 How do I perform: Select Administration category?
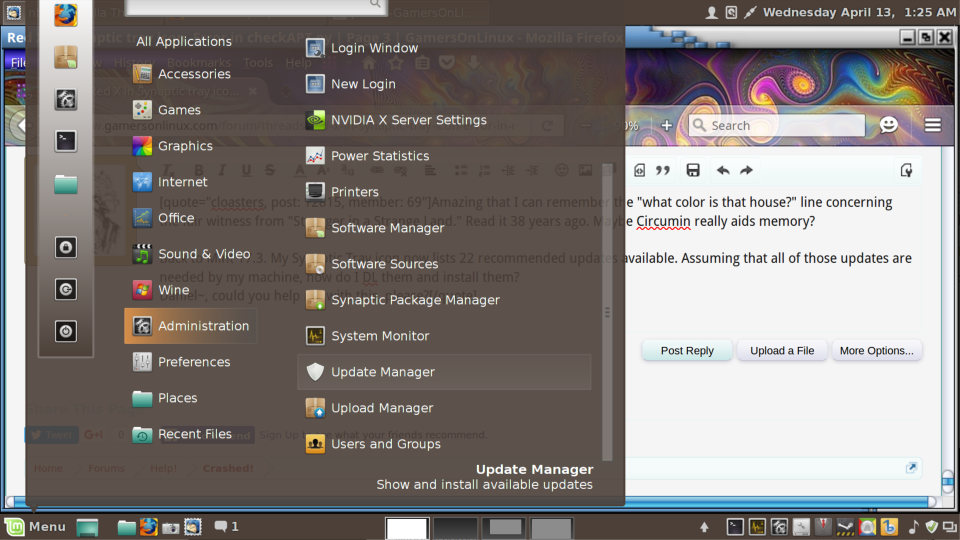click(x=190, y=326)
